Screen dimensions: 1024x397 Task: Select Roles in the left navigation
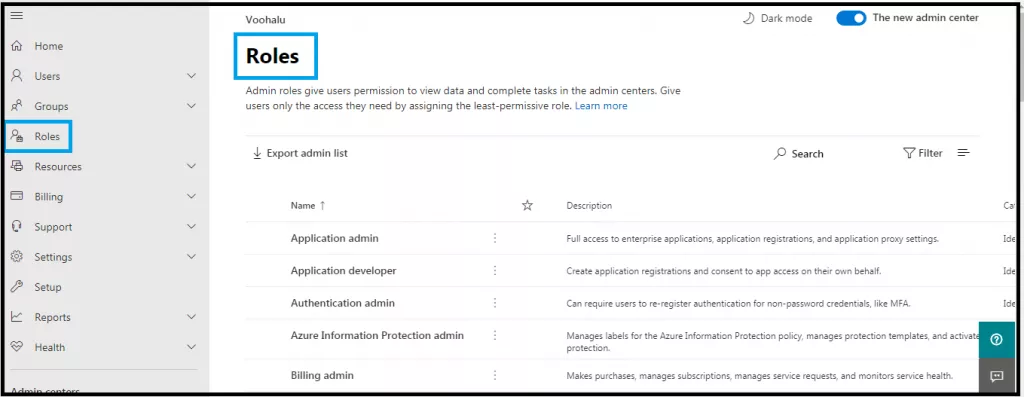pos(38,136)
